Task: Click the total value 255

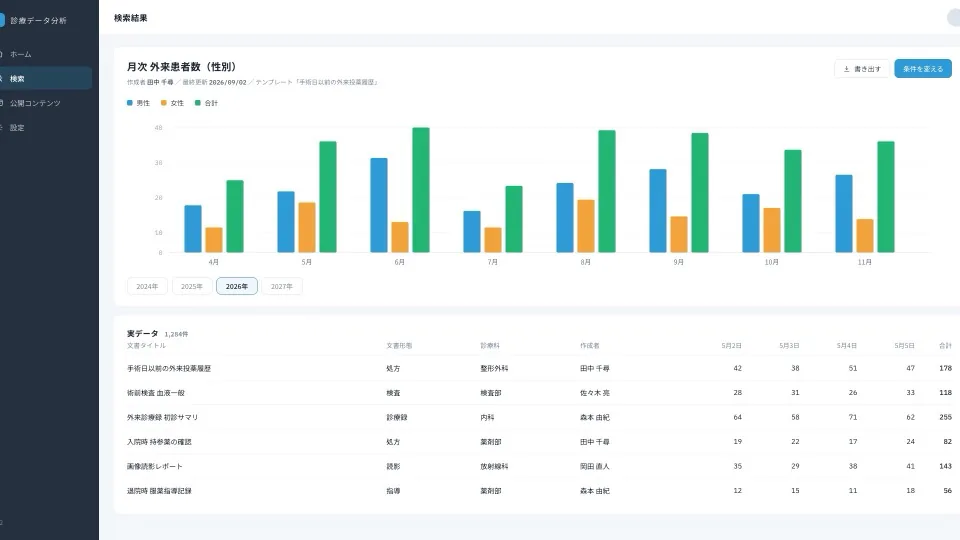Action: [x=945, y=417]
